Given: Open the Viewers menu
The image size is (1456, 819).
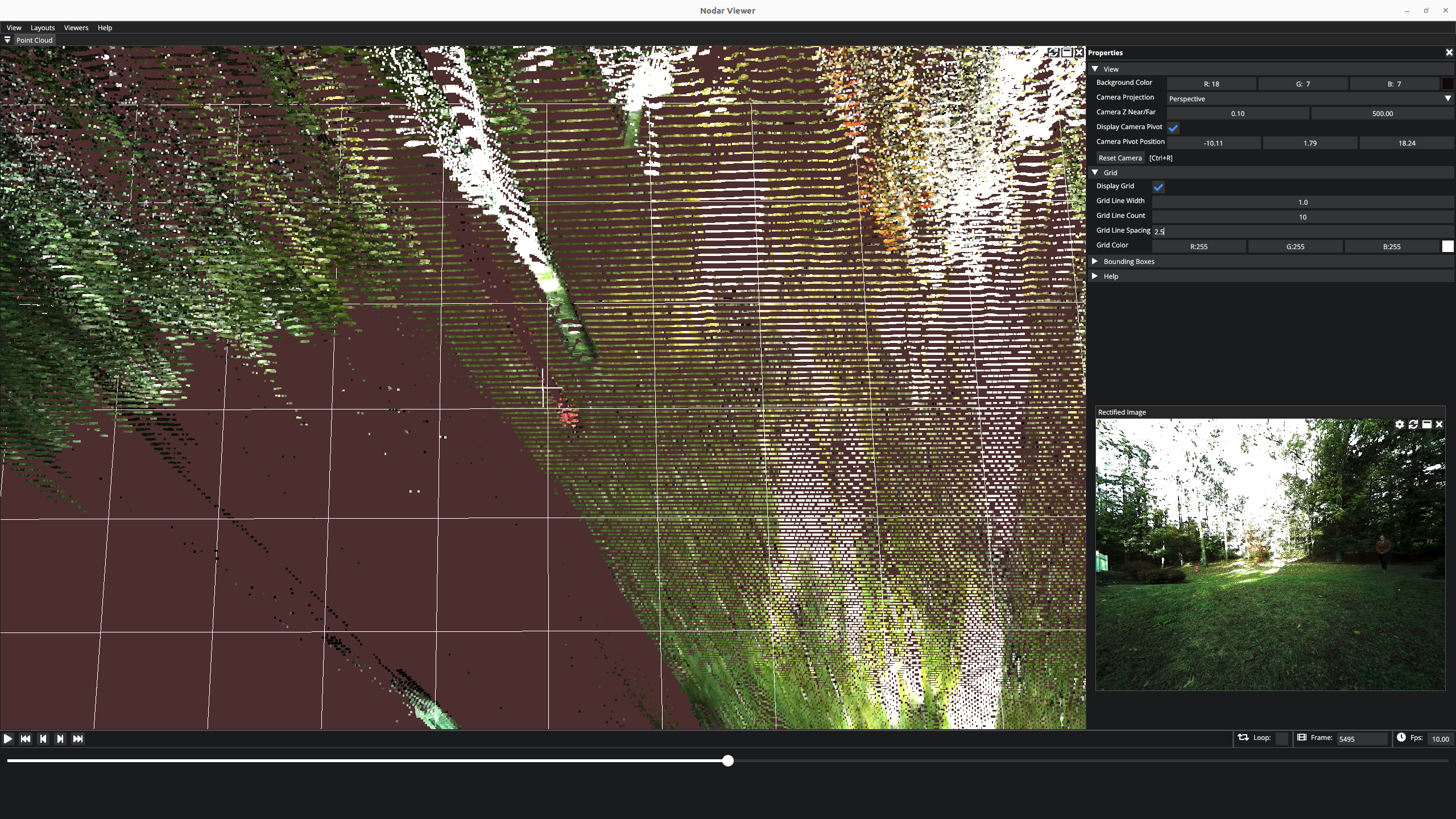Looking at the screenshot, I should (76, 27).
